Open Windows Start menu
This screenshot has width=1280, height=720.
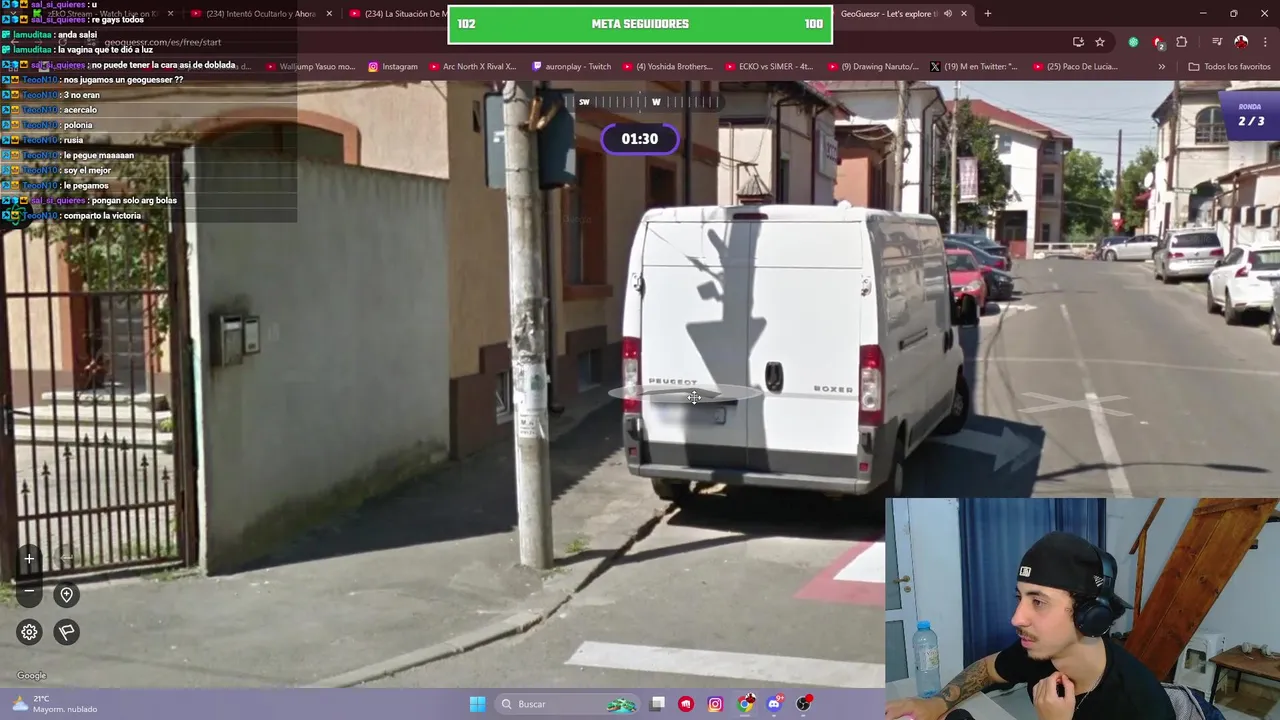[x=478, y=704]
